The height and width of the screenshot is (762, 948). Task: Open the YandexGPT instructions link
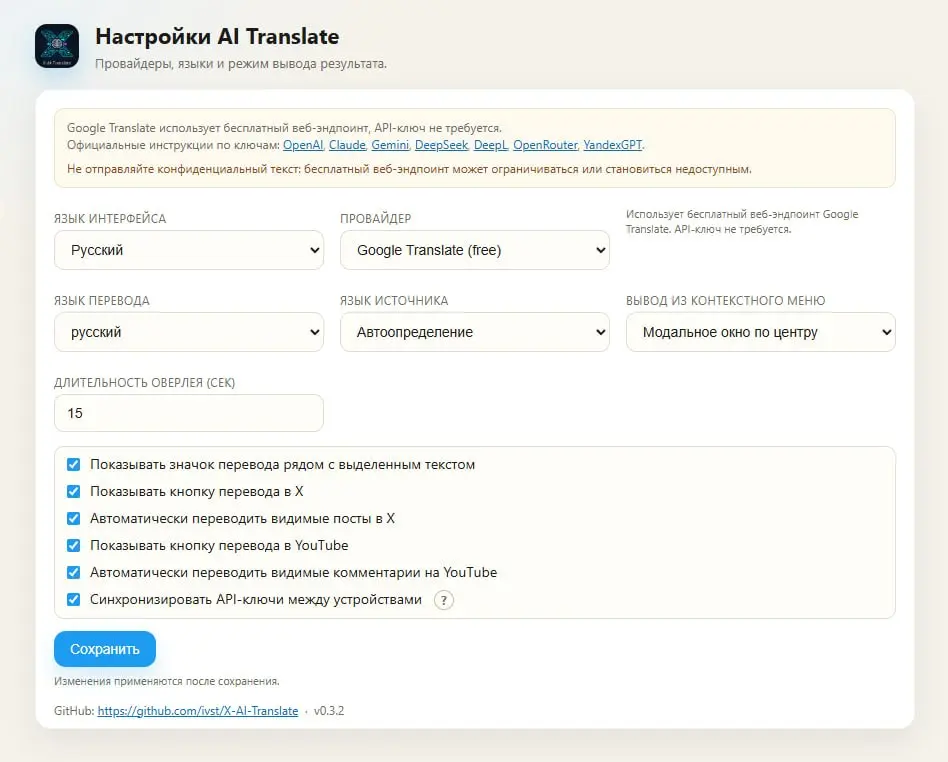[612, 145]
